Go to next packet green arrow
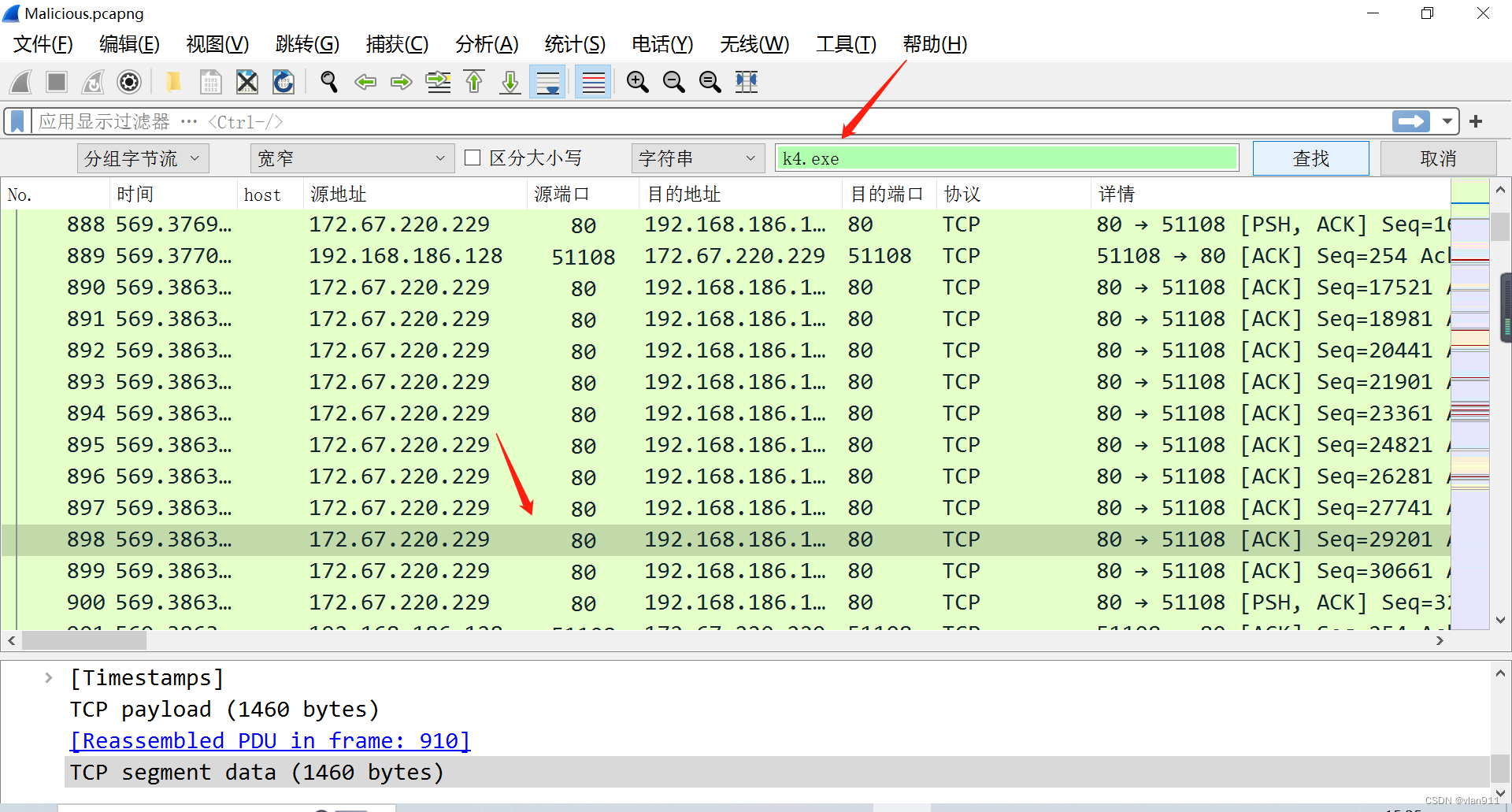The width and height of the screenshot is (1512, 812). tap(402, 82)
